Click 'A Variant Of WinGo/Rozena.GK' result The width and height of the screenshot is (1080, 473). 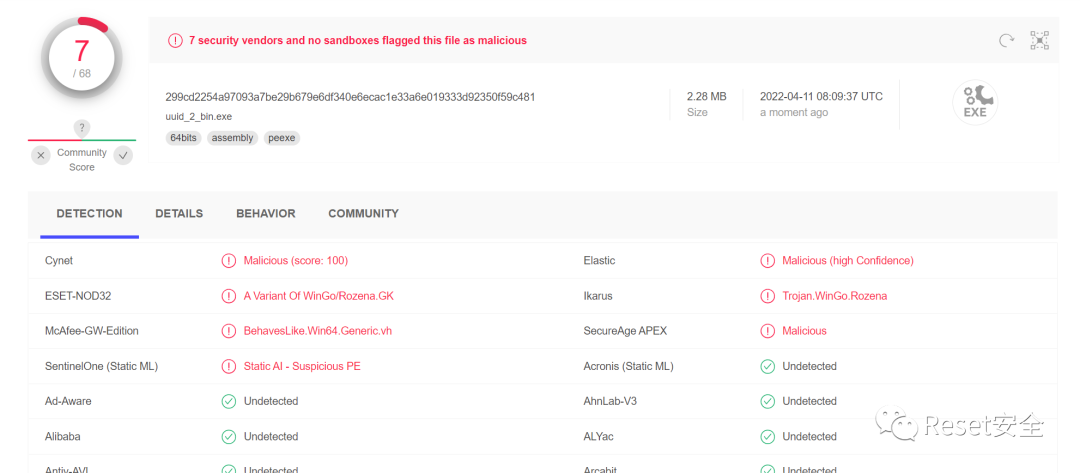[x=319, y=296]
